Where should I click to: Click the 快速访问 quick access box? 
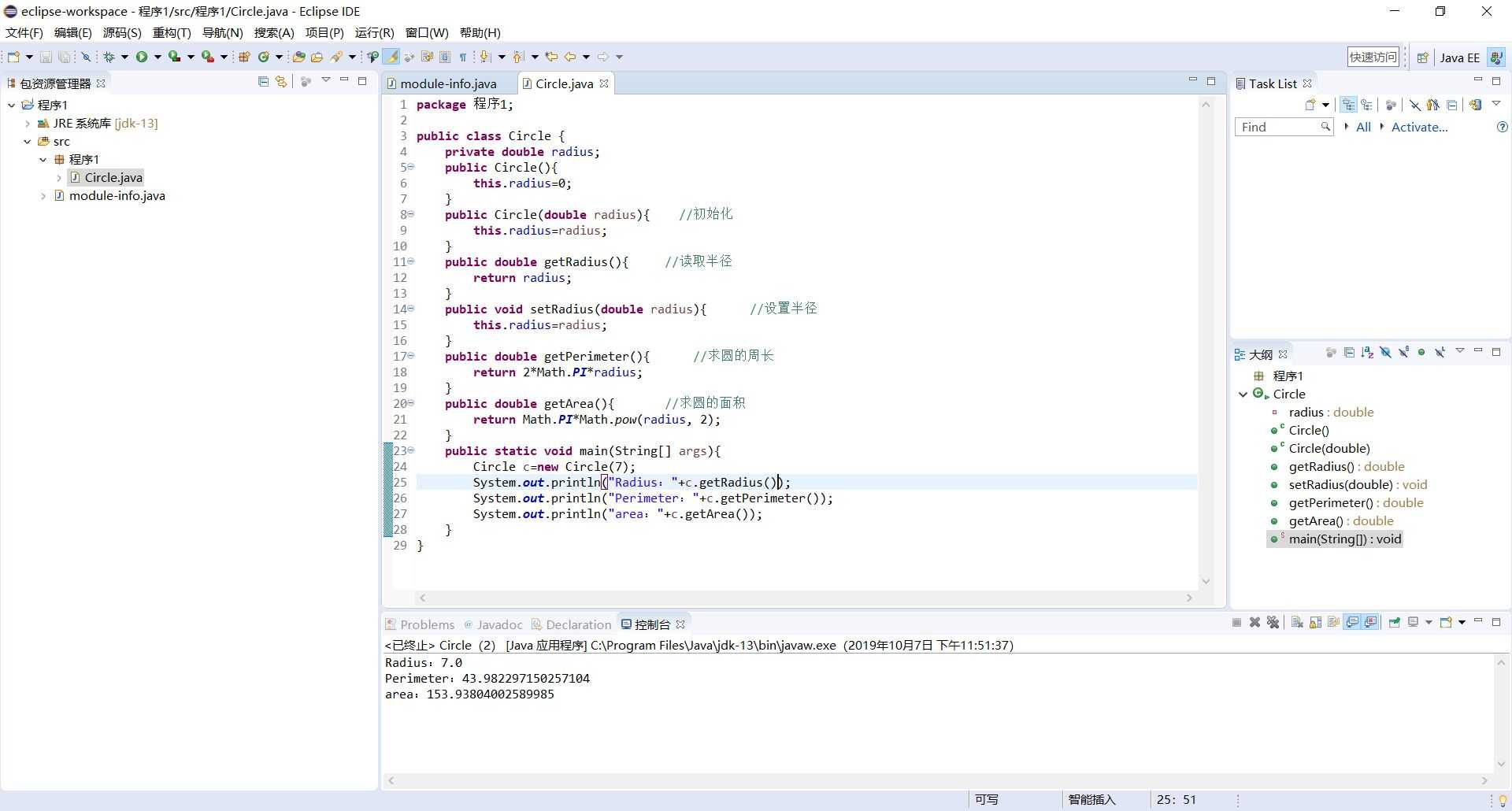tap(1373, 57)
